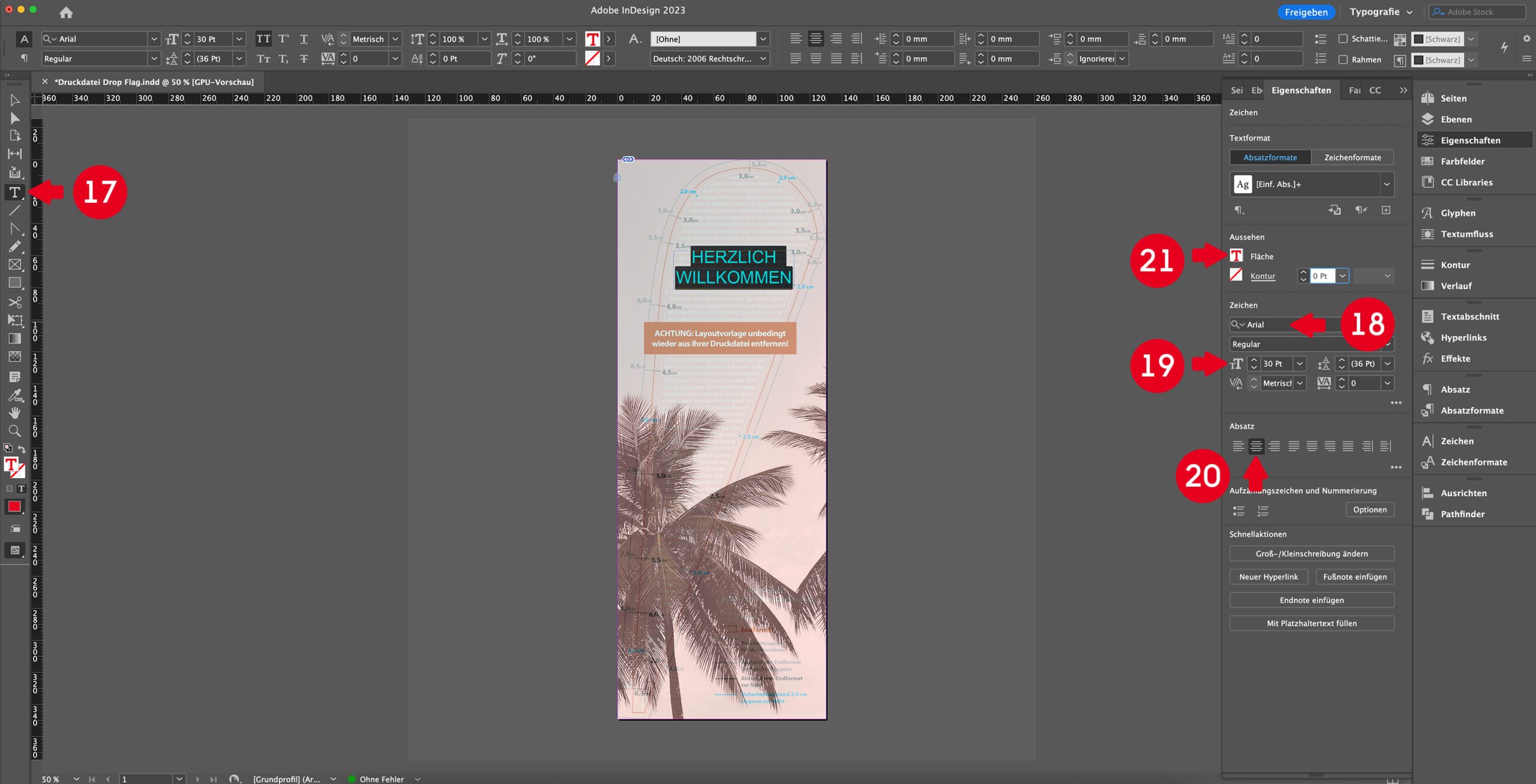
Task: Select the Hand tool
Action: pos(14,413)
